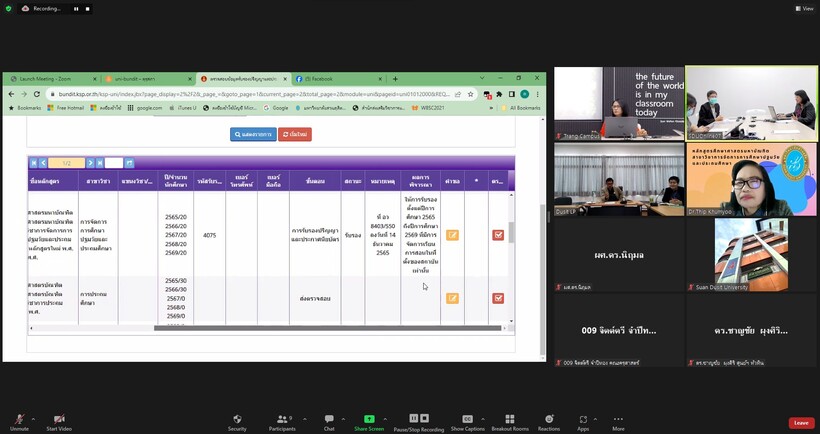This screenshot has height=434, width=820.
Task: Reload the current page
Action: tap(37, 94)
